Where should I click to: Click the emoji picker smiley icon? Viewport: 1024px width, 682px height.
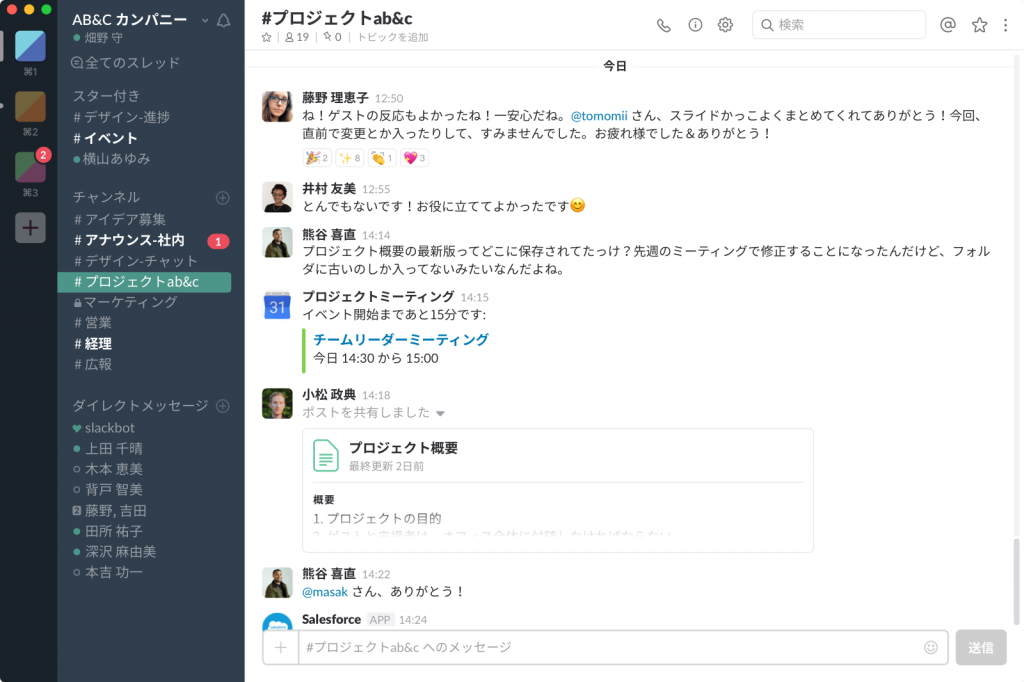(x=931, y=647)
